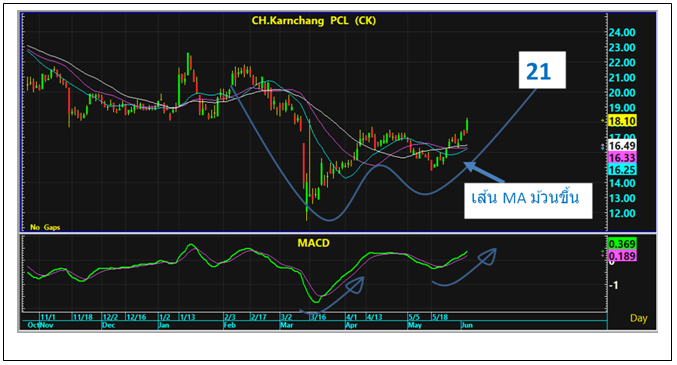Click the 5/18 date on time axis
This screenshot has height=365, width=677.
tap(440, 317)
